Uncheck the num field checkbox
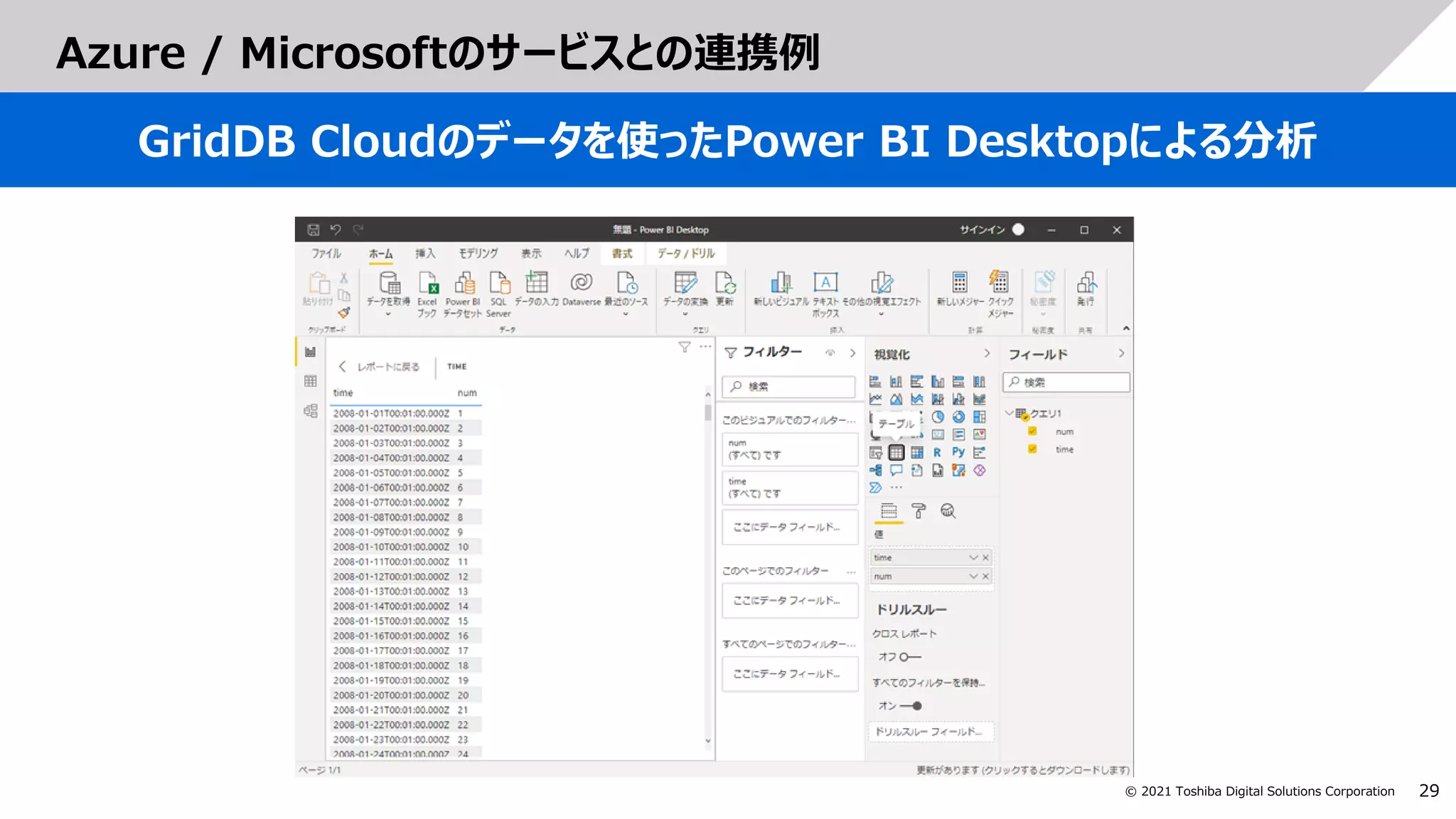This screenshot has width=1456, height=819. 1032,432
